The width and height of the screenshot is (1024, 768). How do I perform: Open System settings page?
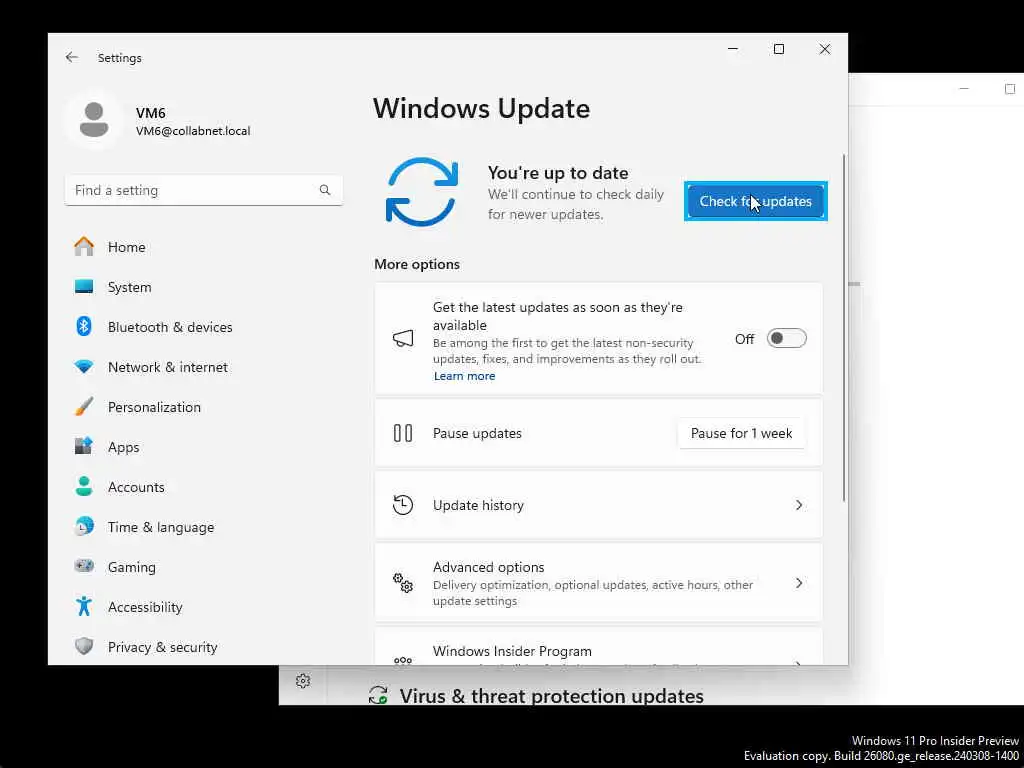[x=204, y=287]
